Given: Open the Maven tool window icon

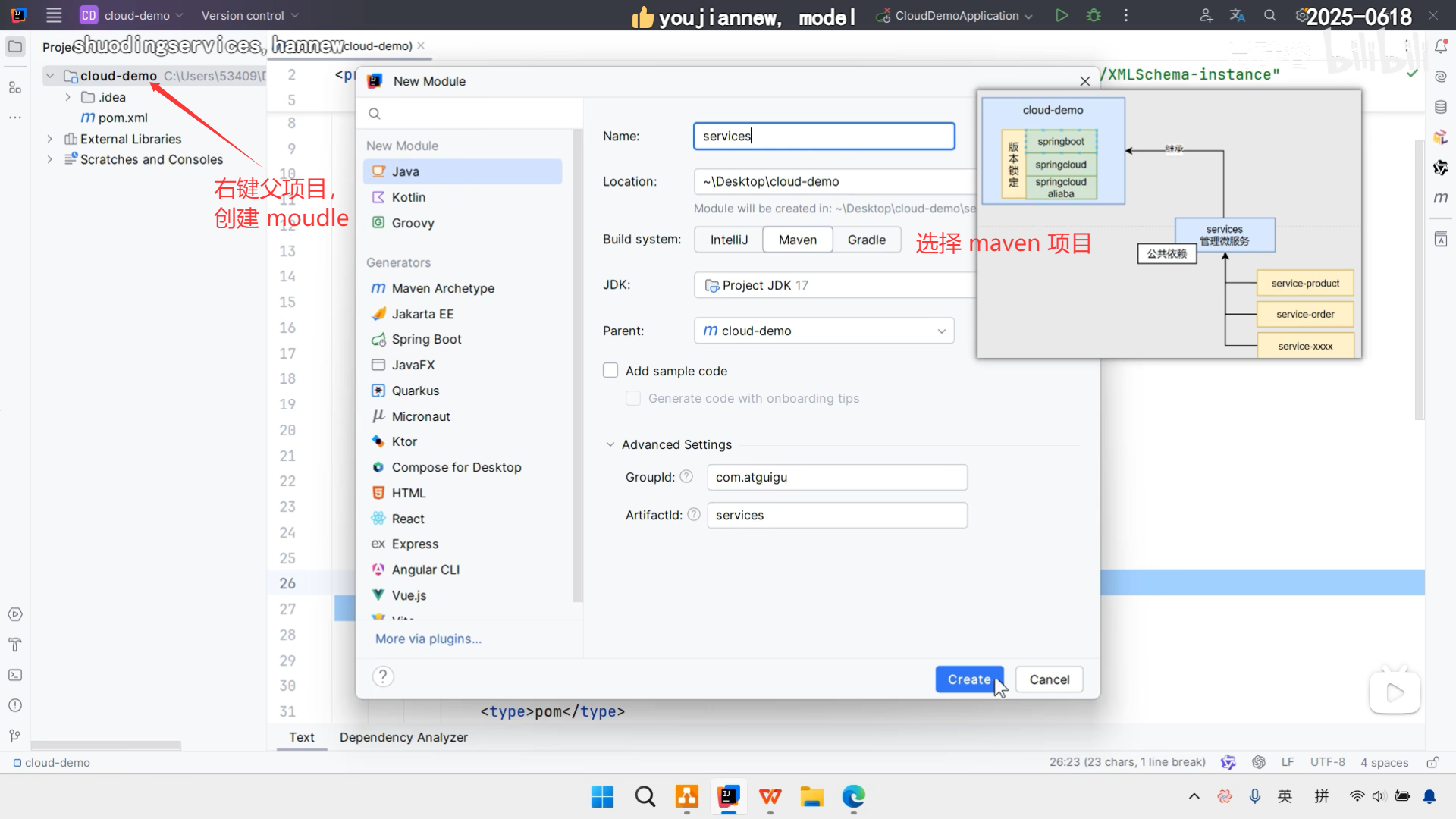Looking at the screenshot, I should pyautogui.click(x=1441, y=198).
